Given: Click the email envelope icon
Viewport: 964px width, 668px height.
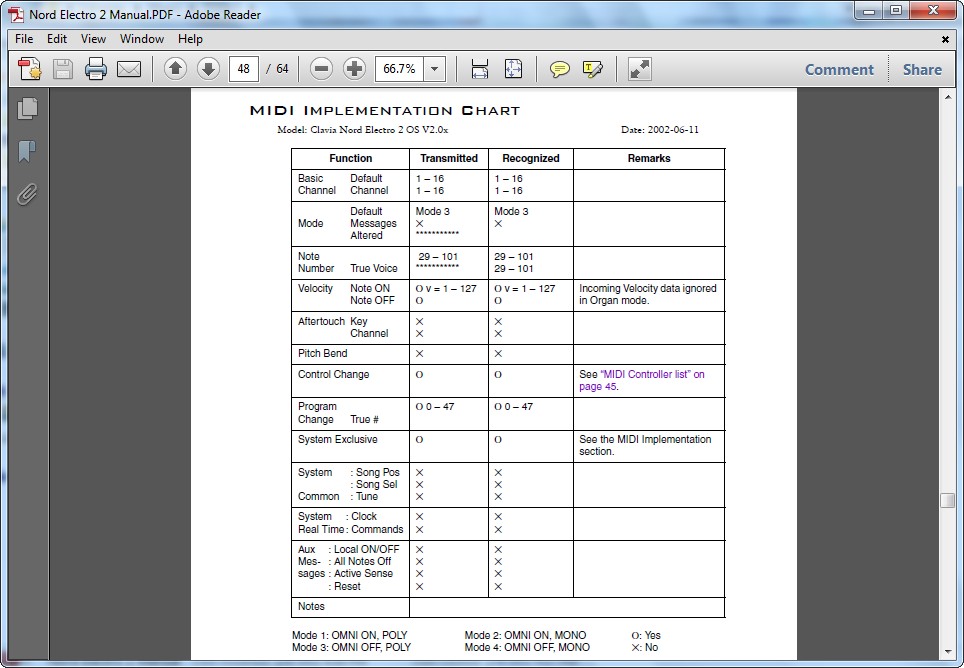Looking at the screenshot, I should (x=128, y=69).
